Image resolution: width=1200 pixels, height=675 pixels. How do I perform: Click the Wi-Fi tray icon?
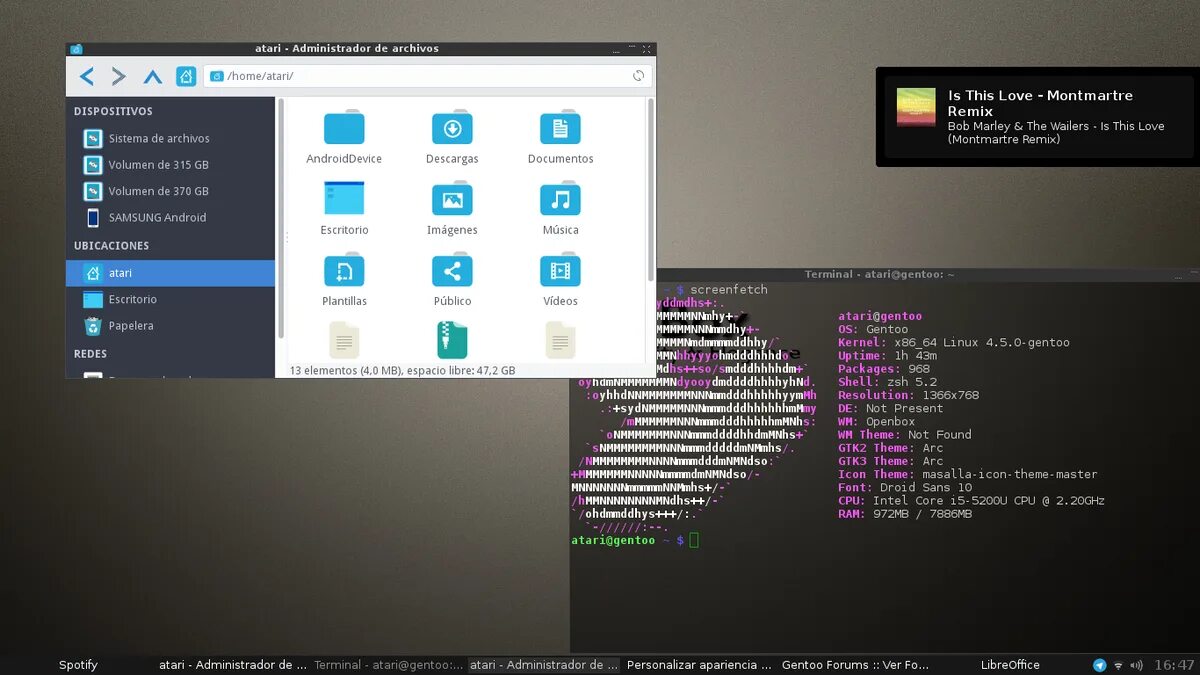tap(1118, 665)
